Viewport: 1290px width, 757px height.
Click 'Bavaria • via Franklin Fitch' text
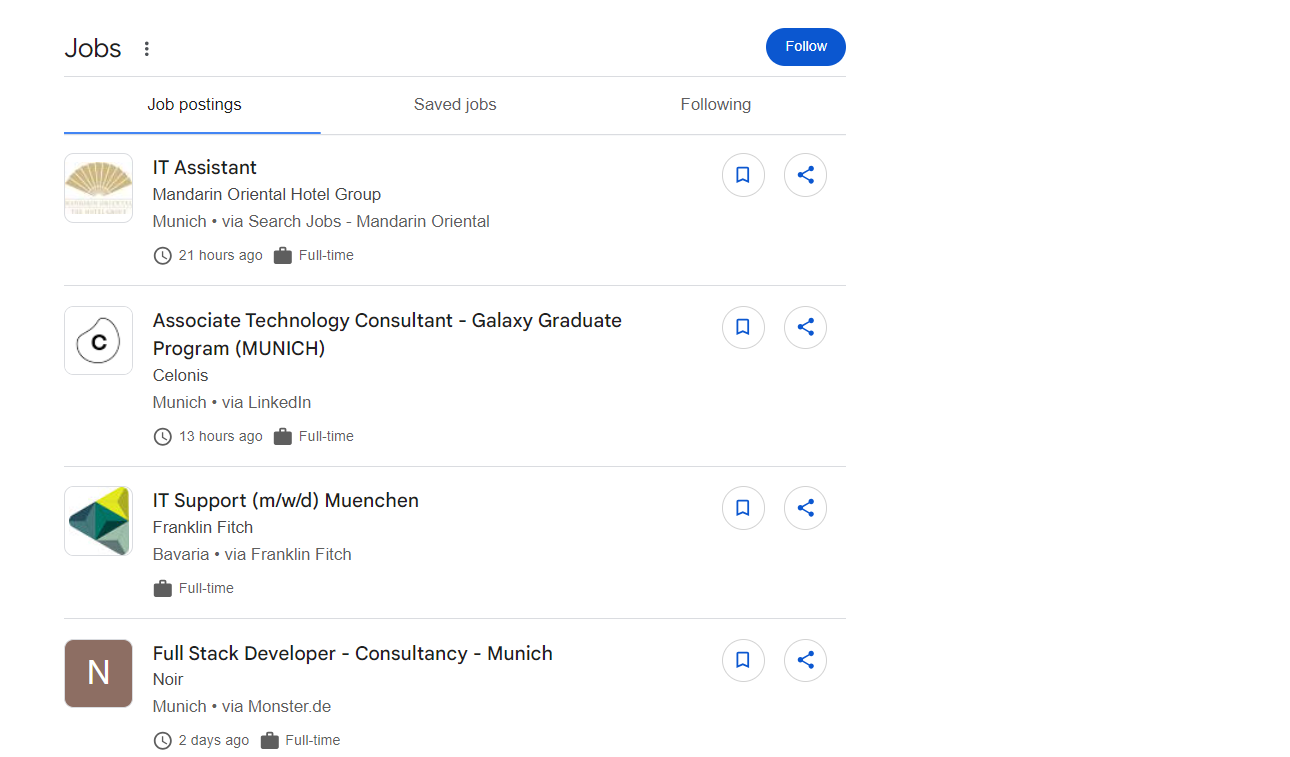[x=252, y=554]
